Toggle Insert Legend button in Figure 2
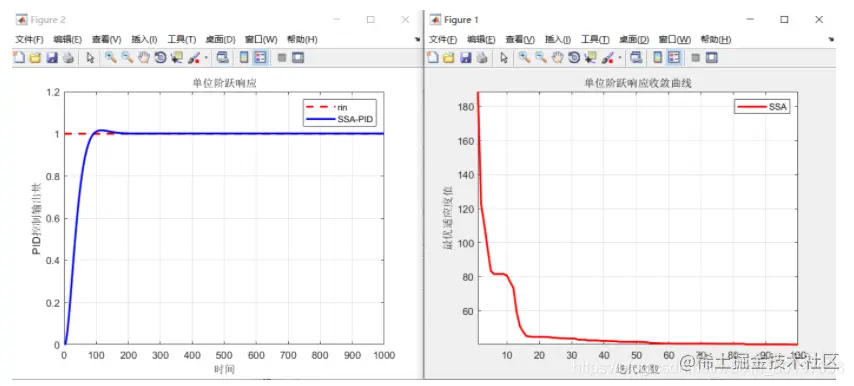854x386 pixels. click(260, 57)
